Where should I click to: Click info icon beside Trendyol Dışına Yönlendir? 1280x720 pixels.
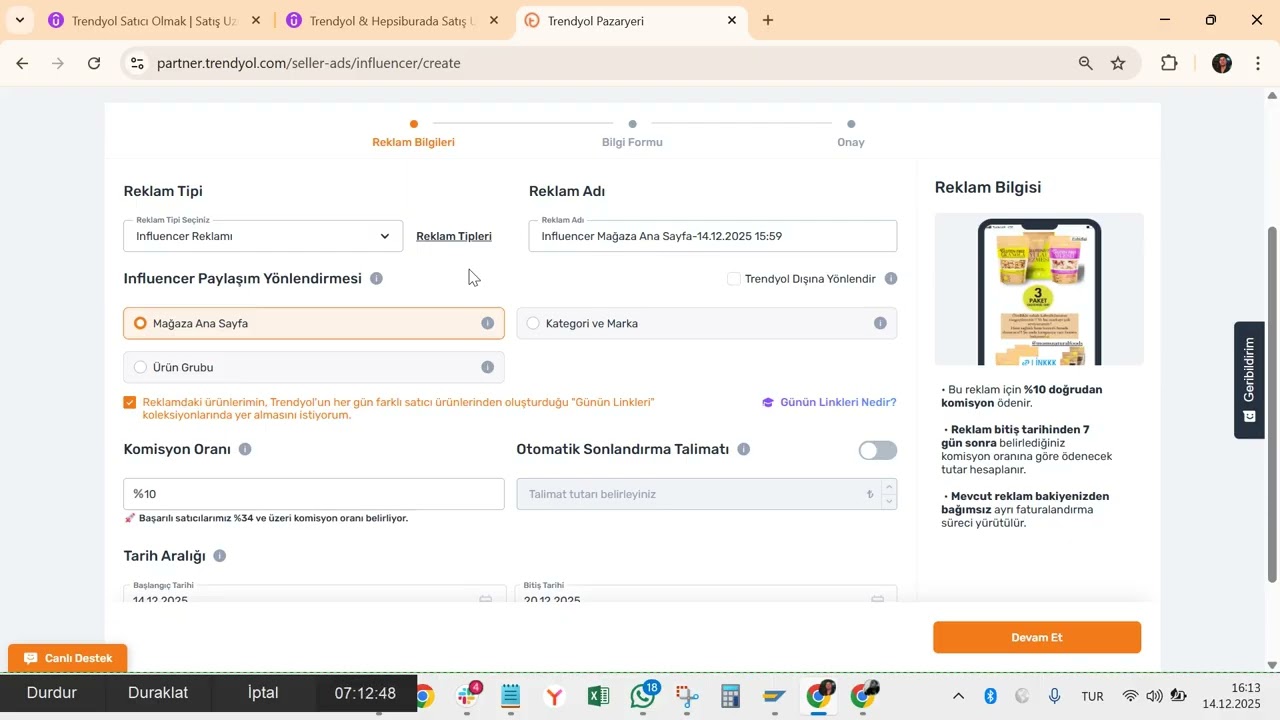(x=891, y=279)
